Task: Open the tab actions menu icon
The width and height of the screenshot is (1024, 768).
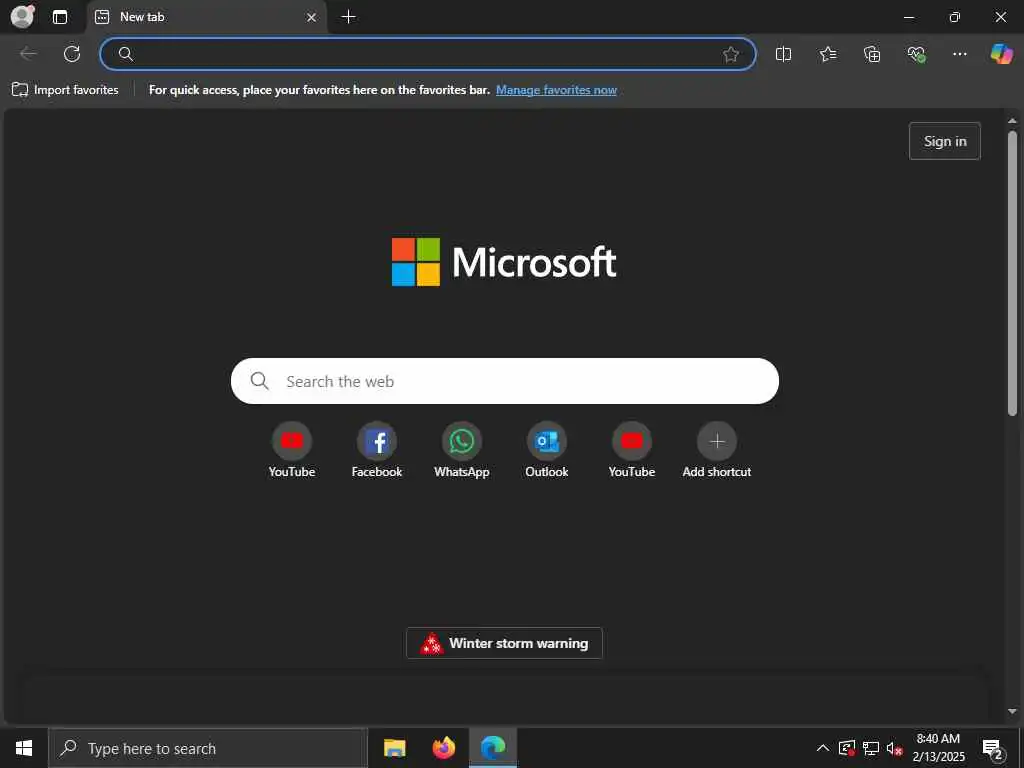Action: click(x=60, y=17)
